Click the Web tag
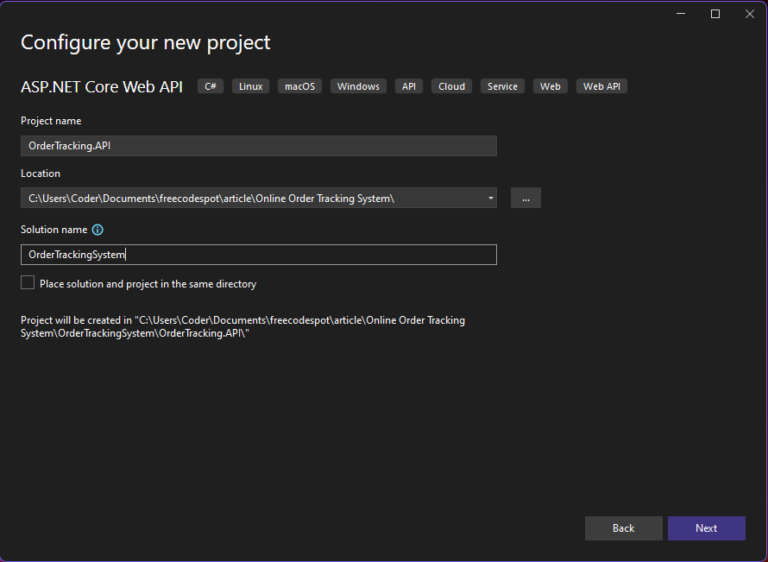 click(x=550, y=87)
